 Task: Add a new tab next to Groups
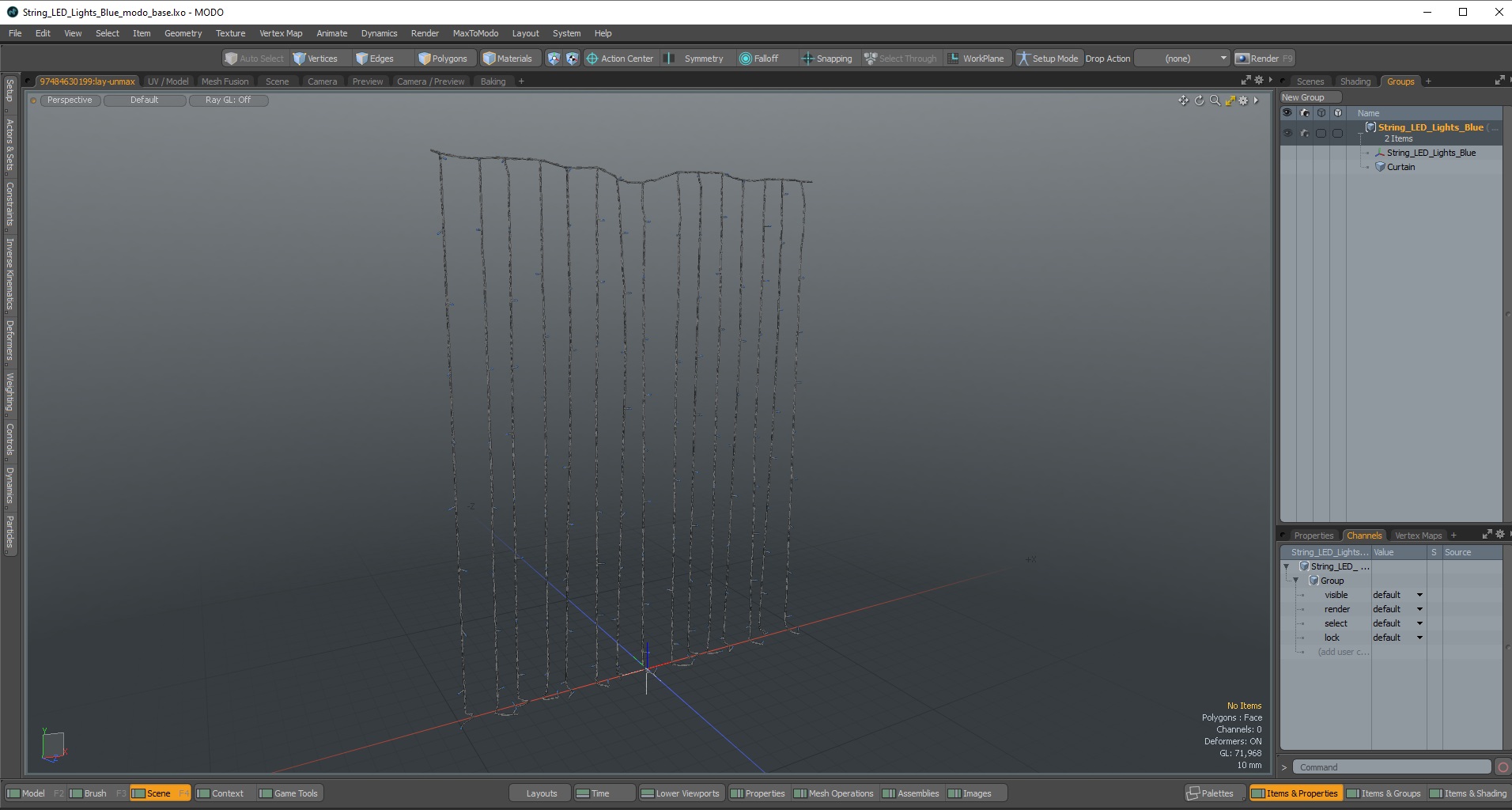(1428, 81)
